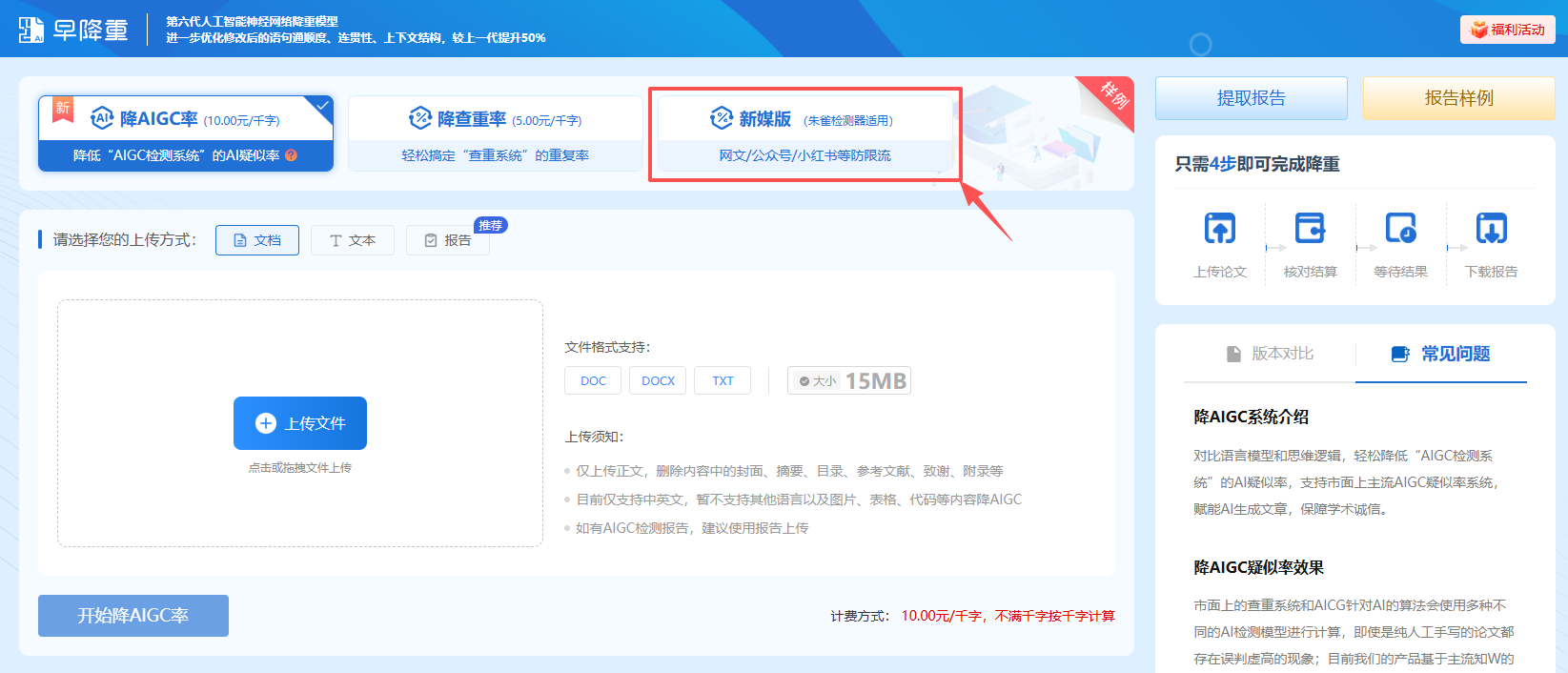Click the 上传论文 step icon
This screenshot has height=673, width=1568.
[1219, 229]
